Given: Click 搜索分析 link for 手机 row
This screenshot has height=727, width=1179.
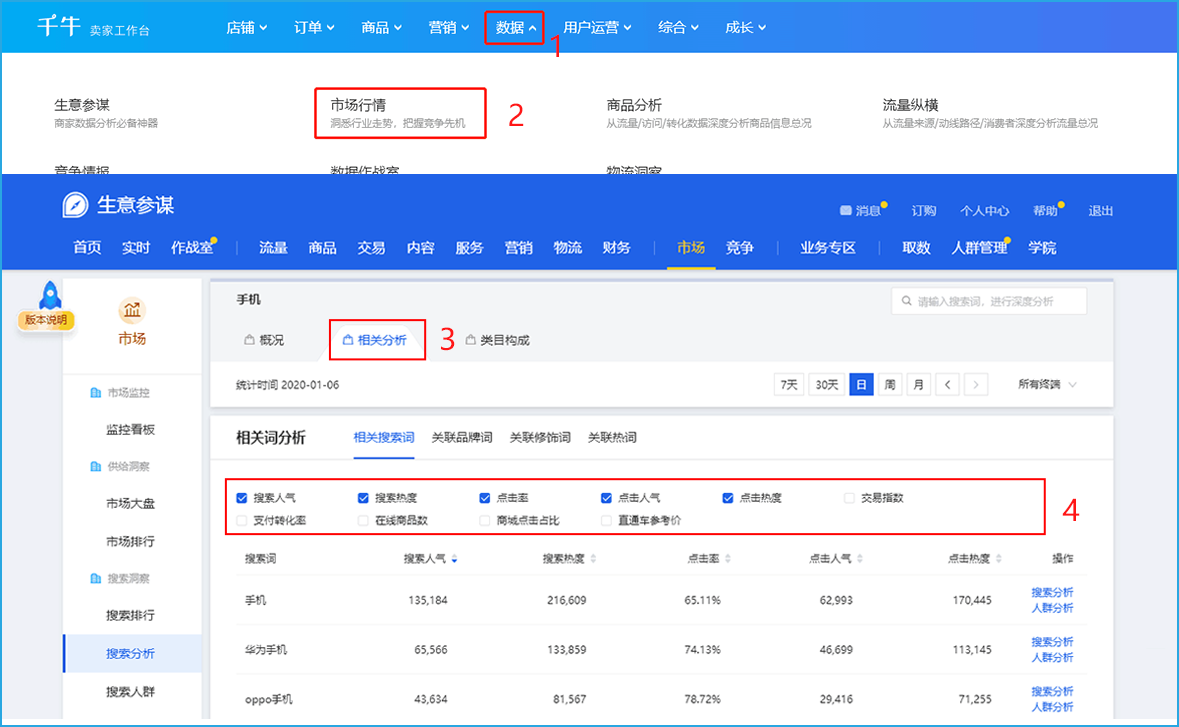Looking at the screenshot, I should 1052,592.
